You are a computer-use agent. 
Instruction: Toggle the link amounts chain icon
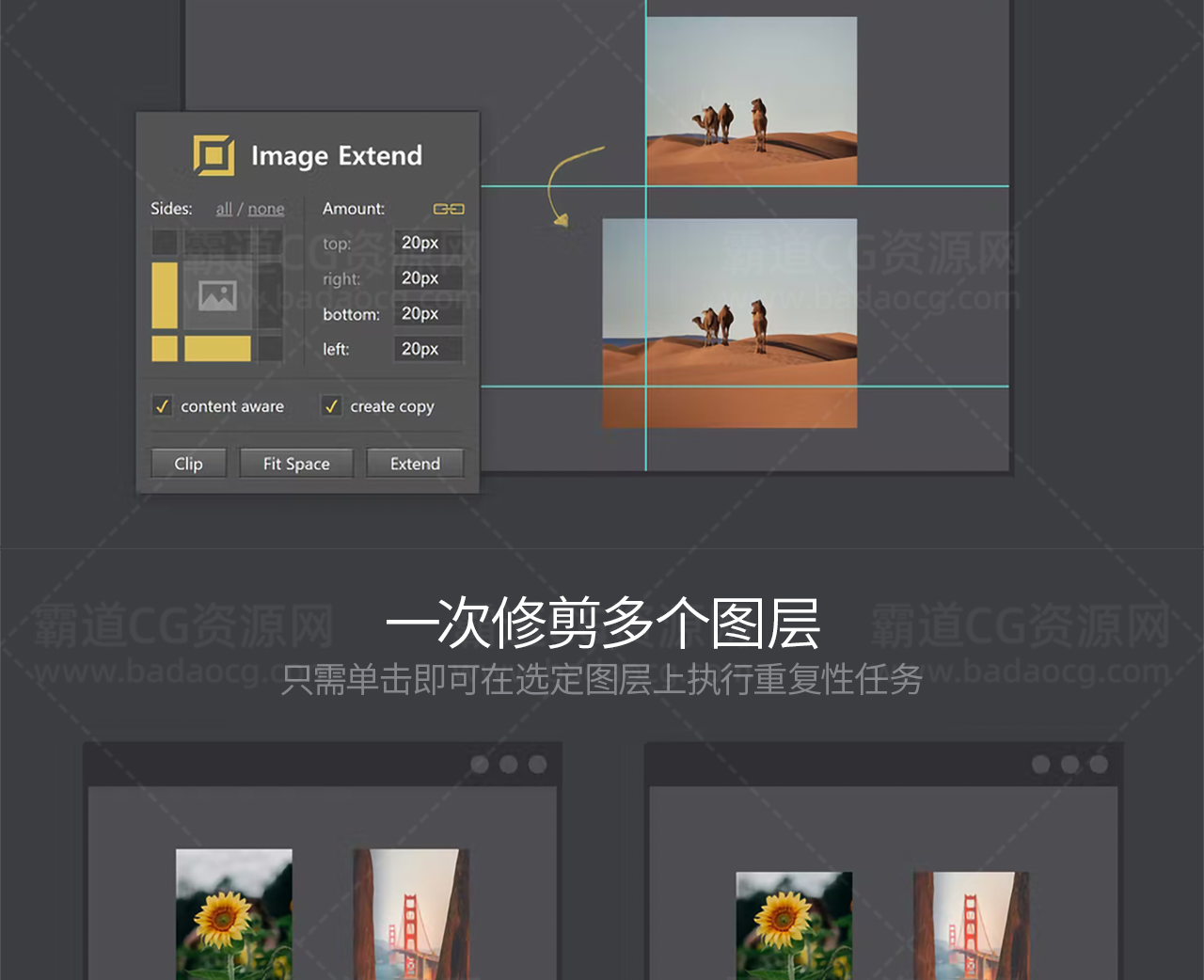(448, 209)
